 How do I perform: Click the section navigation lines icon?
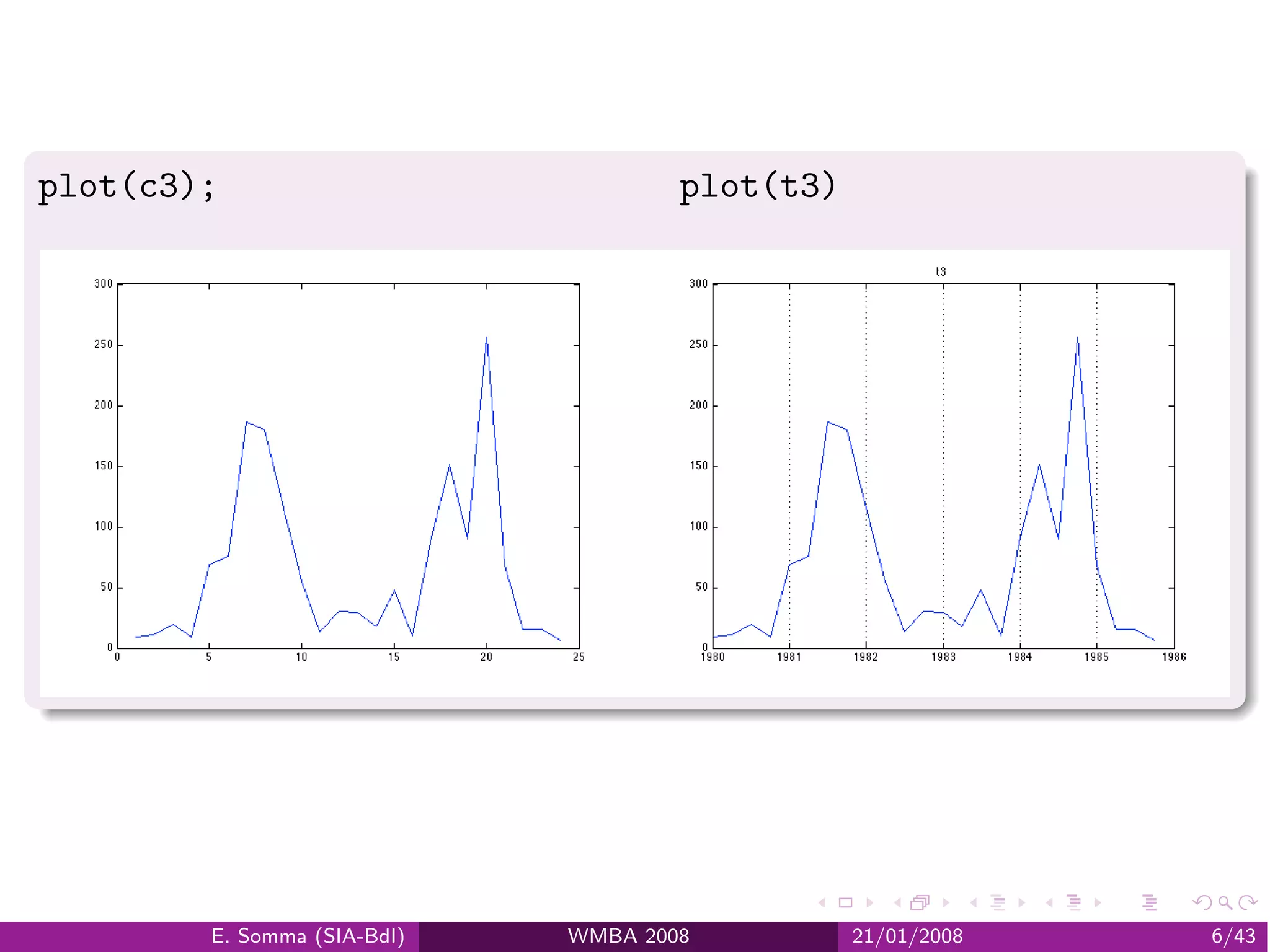pyautogui.click(x=1073, y=903)
